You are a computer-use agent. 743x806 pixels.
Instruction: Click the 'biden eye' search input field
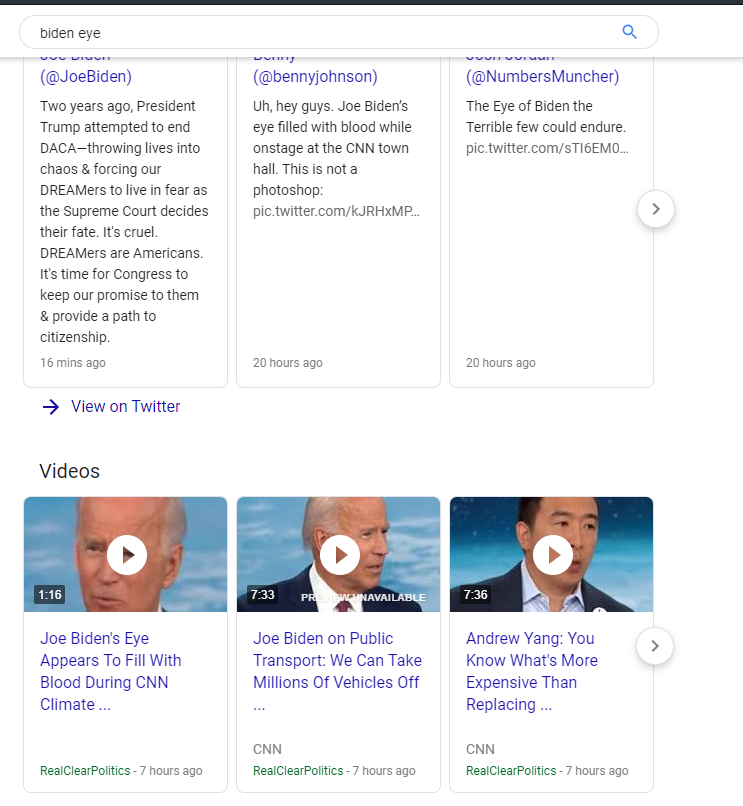tap(338, 32)
